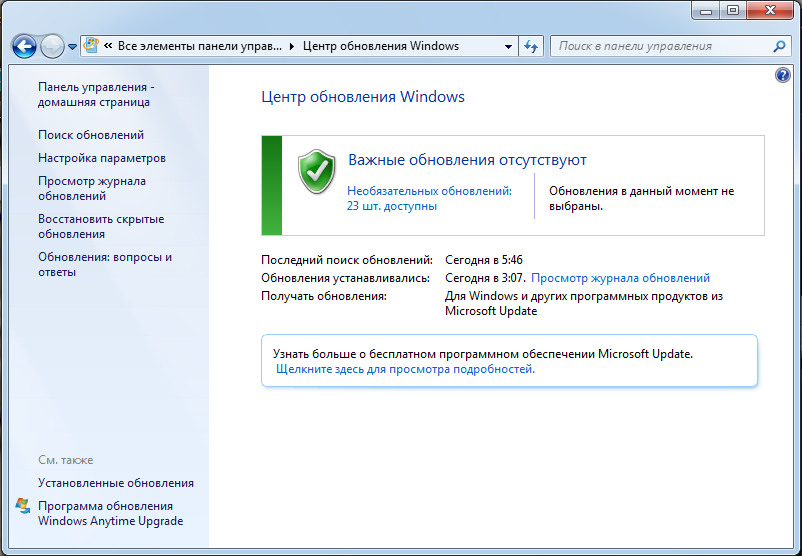Viewport: 802px width, 556px height.
Task: Click 'Последний поиск обновлений:' label
Action: pyautogui.click(x=347, y=260)
